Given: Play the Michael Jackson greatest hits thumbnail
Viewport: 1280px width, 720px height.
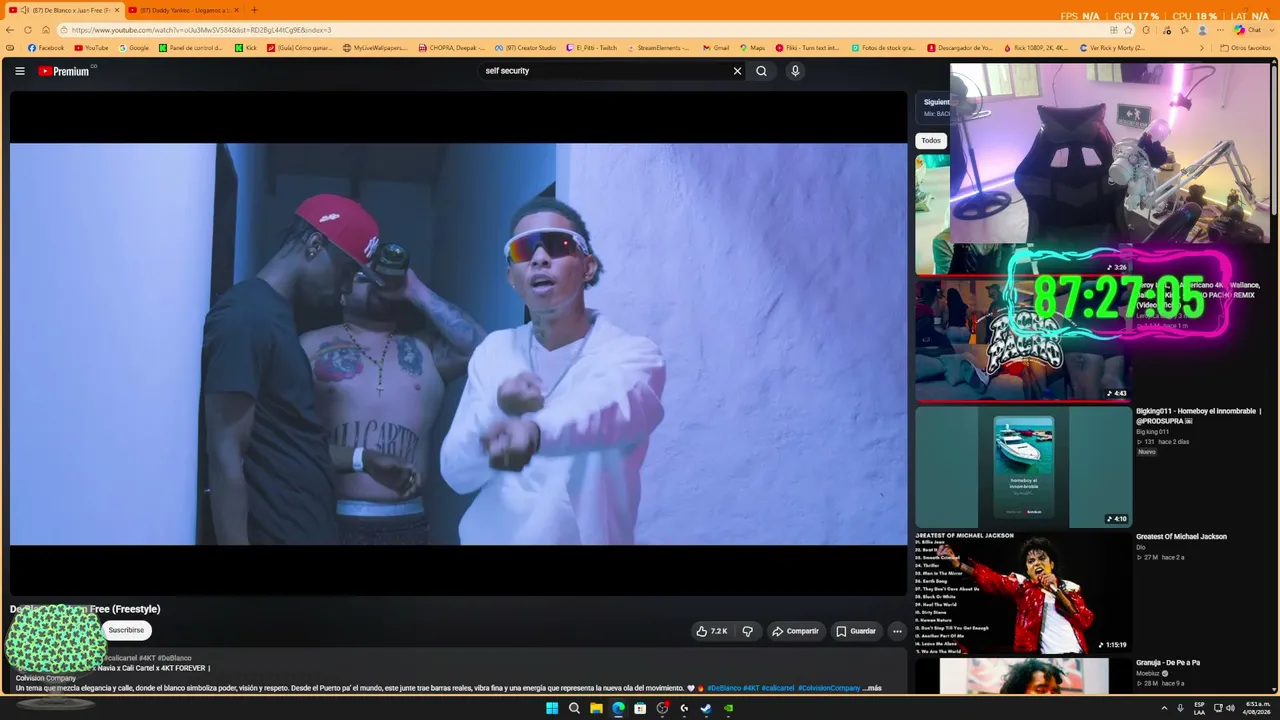Looking at the screenshot, I should [x=1023, y=592].
